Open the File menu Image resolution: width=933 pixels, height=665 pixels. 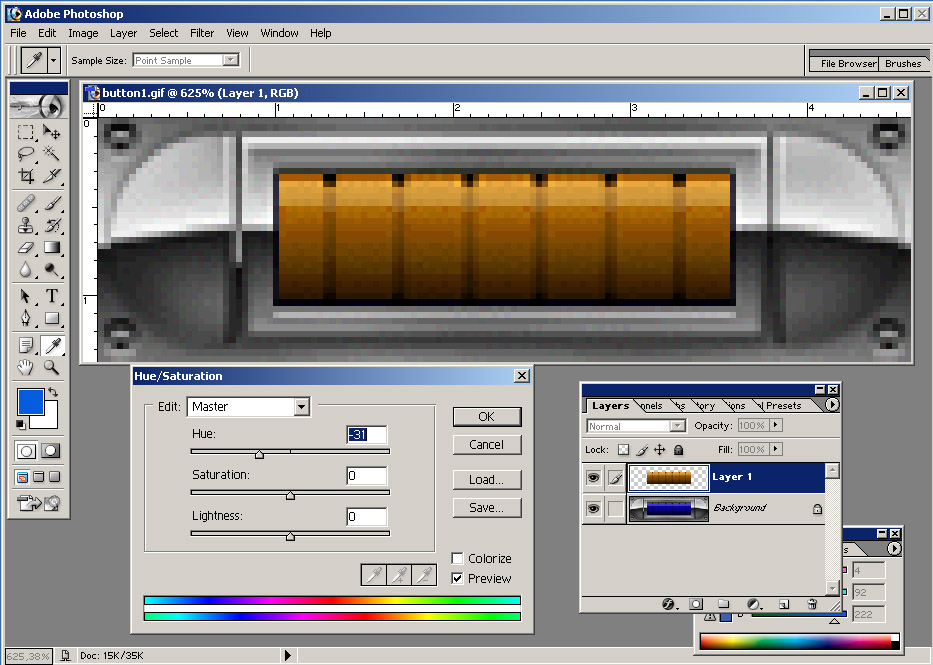(x=18, y=33)
